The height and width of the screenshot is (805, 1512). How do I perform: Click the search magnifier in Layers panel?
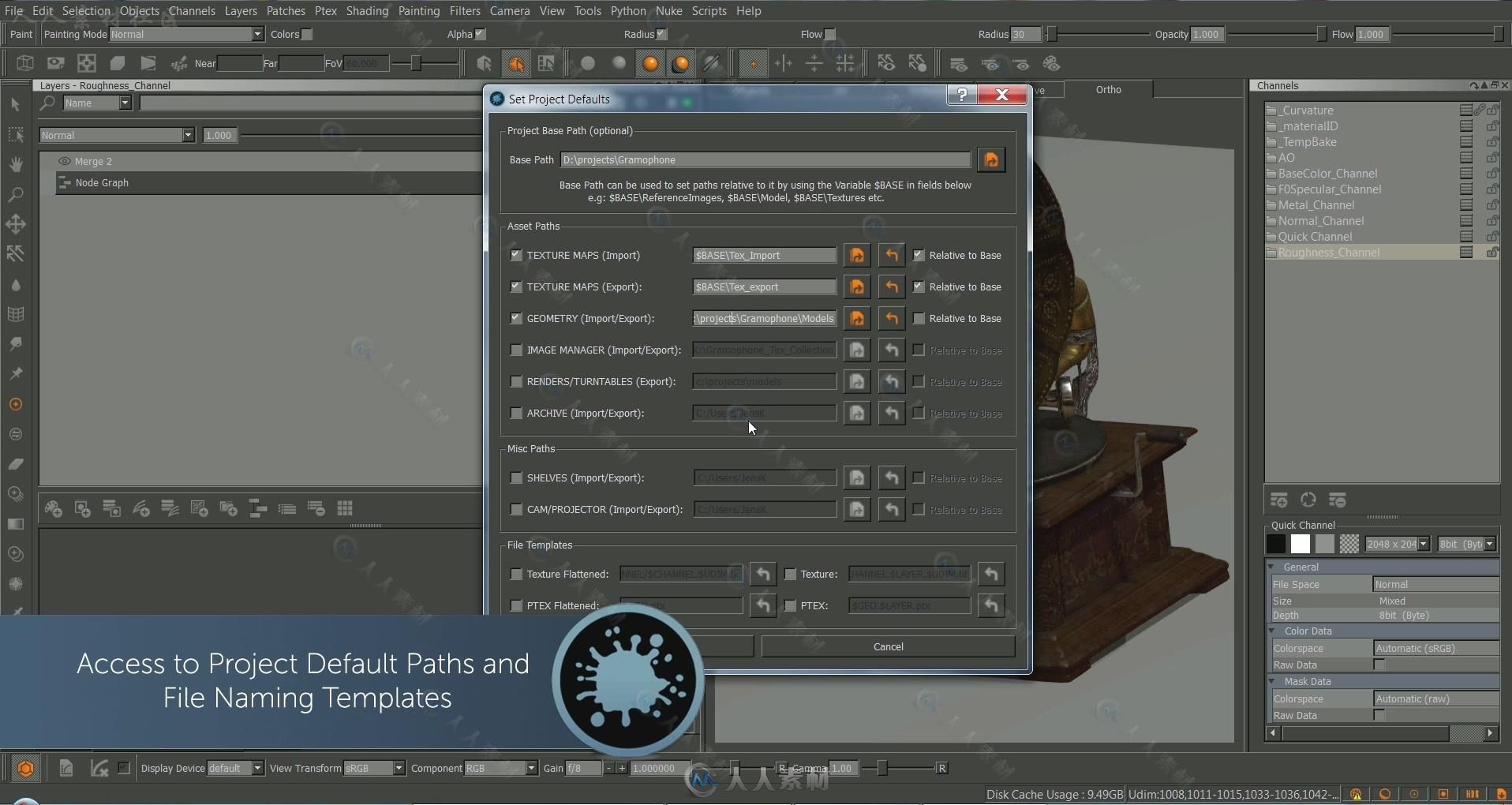(48, 103)
